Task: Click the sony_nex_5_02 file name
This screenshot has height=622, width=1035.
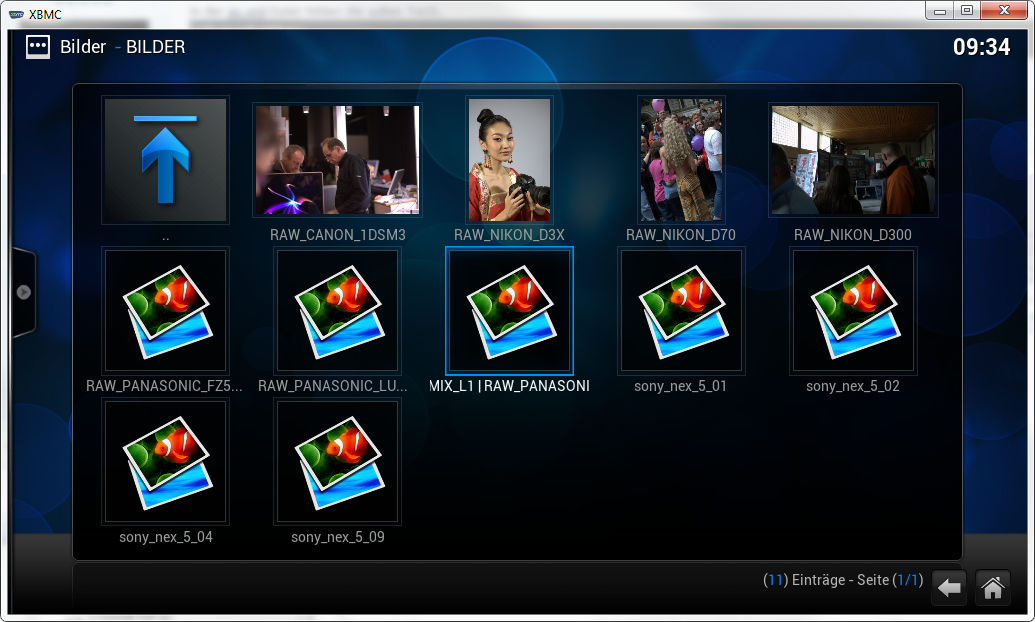Action: (853, 386)
